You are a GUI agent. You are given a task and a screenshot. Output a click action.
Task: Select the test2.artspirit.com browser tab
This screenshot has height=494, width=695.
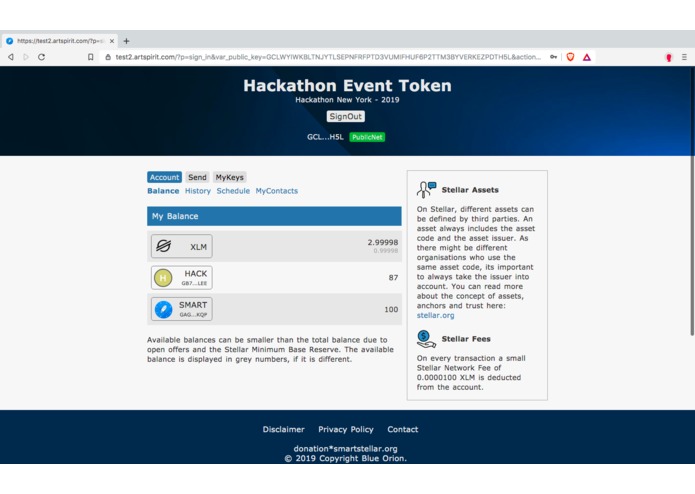pos(59,41)
